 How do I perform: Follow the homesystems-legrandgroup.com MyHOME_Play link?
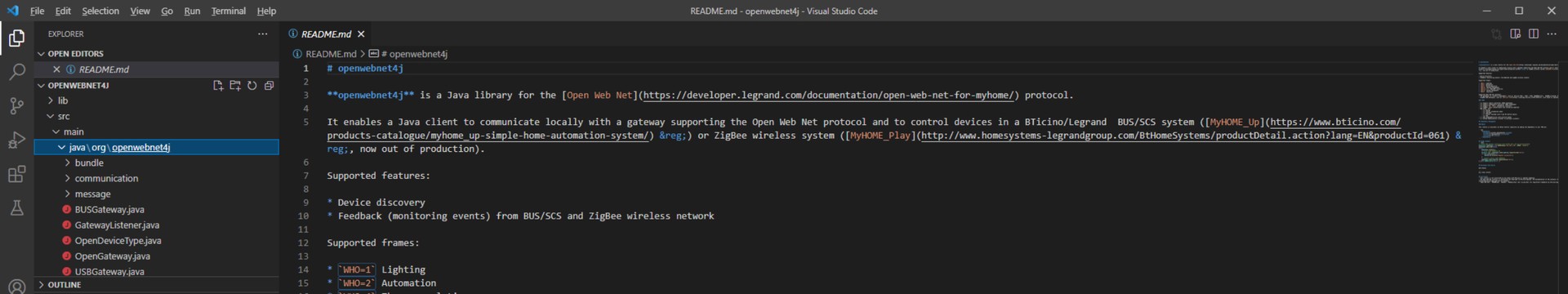point(1183,136)
